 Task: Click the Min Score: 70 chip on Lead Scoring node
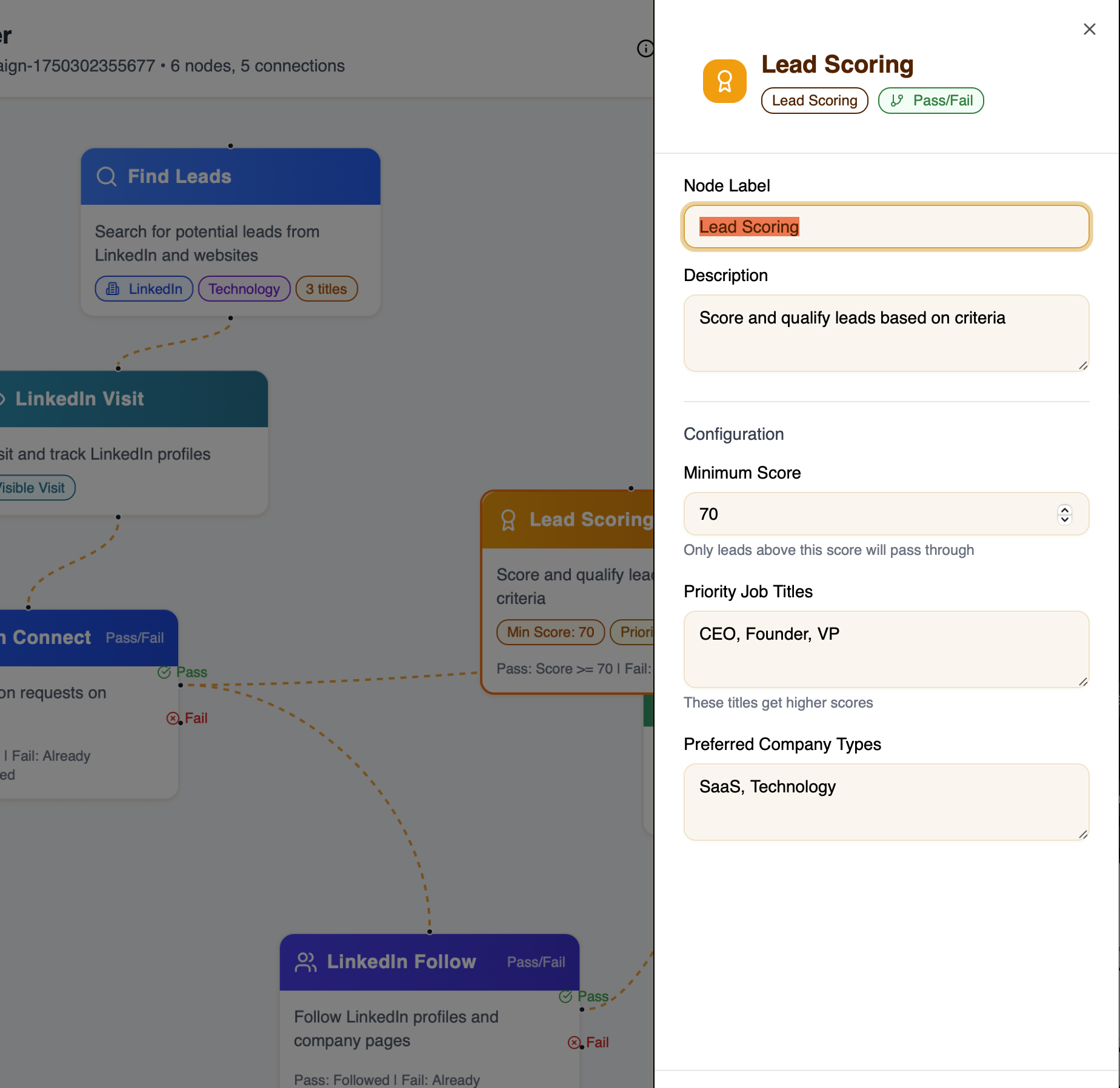tap(549, 632)
